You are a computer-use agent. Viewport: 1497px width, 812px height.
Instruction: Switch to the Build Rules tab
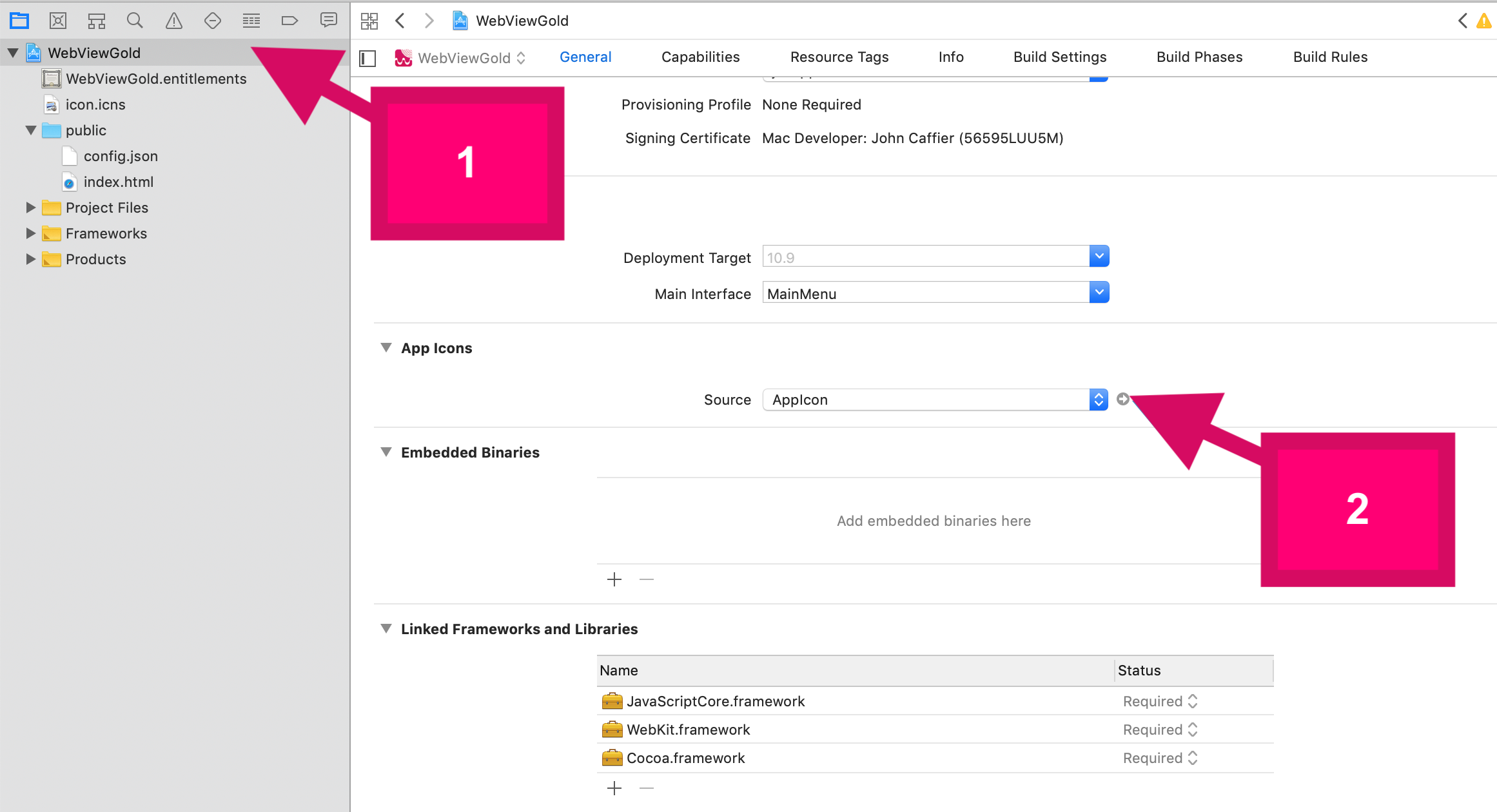coord(1330,57)
